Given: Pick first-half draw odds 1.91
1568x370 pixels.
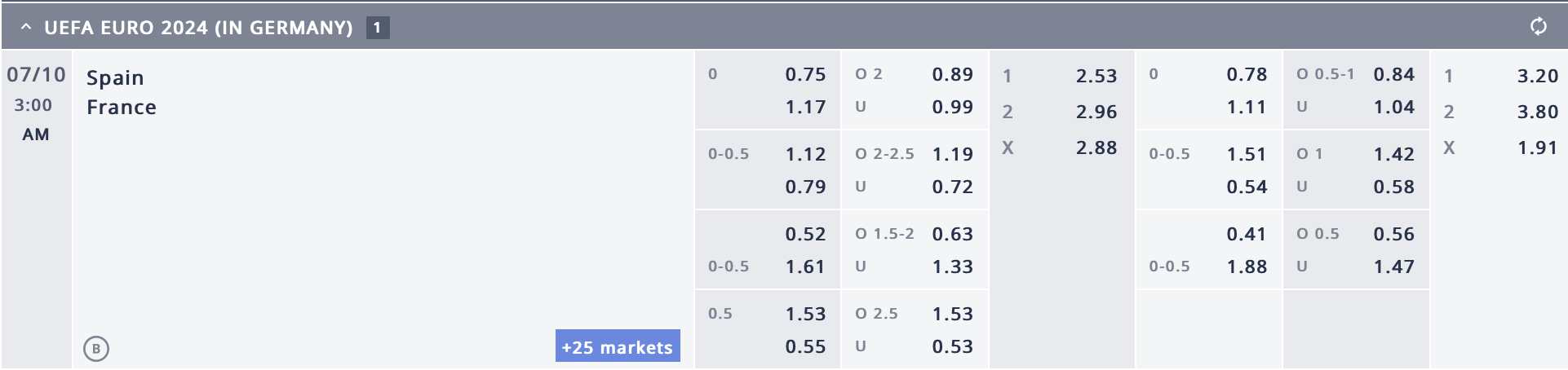Looking at the screenshot, I should tap(1537, 148).
